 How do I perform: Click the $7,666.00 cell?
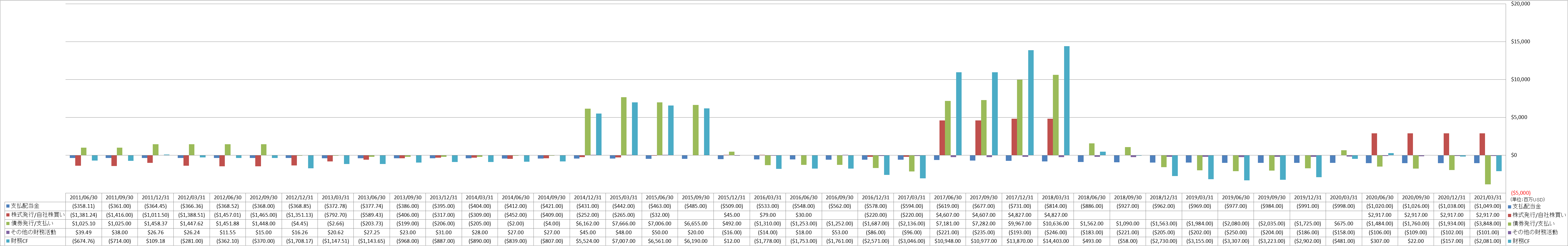[624, 224]
